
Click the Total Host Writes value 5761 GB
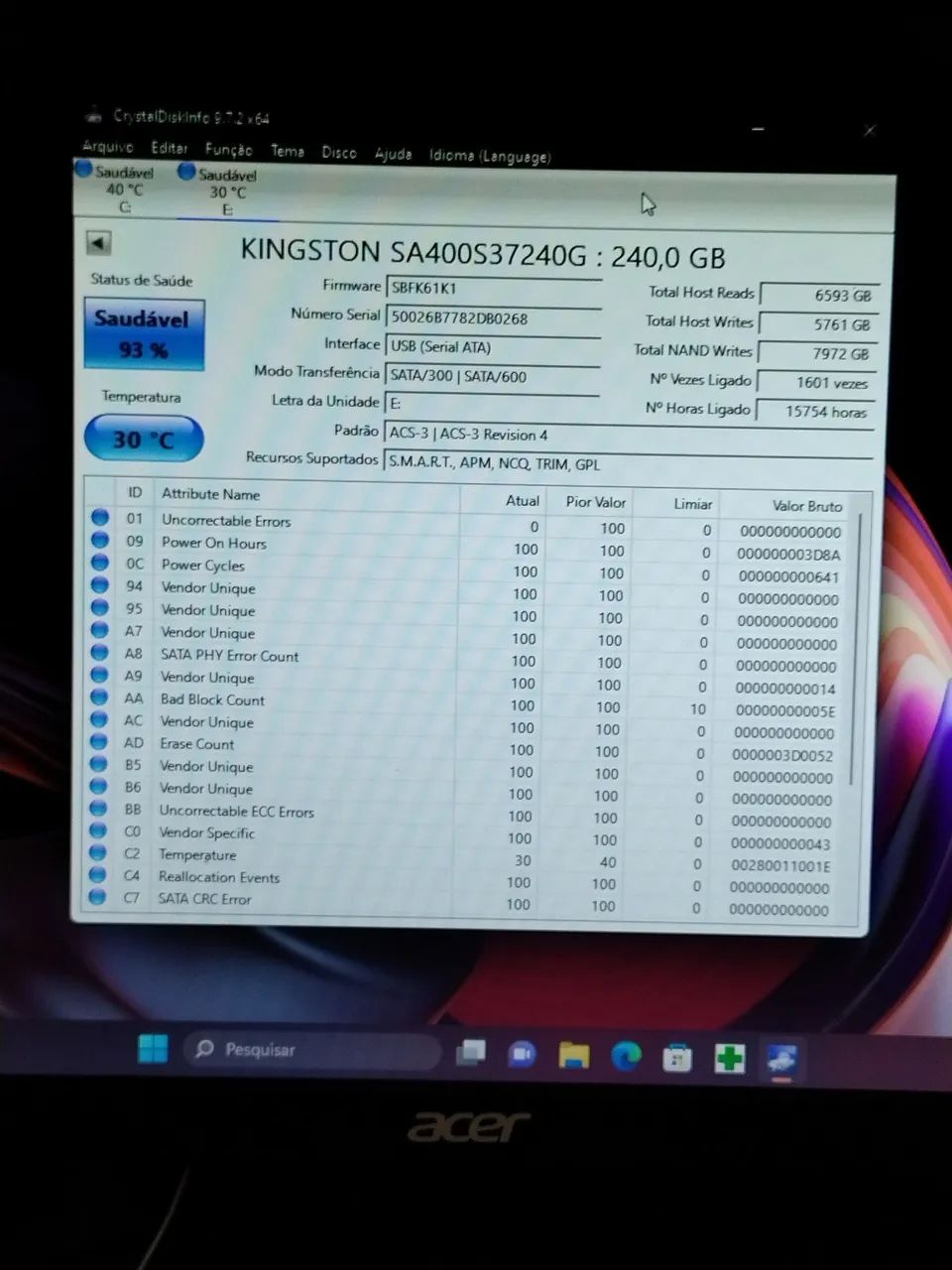[818, 324]
